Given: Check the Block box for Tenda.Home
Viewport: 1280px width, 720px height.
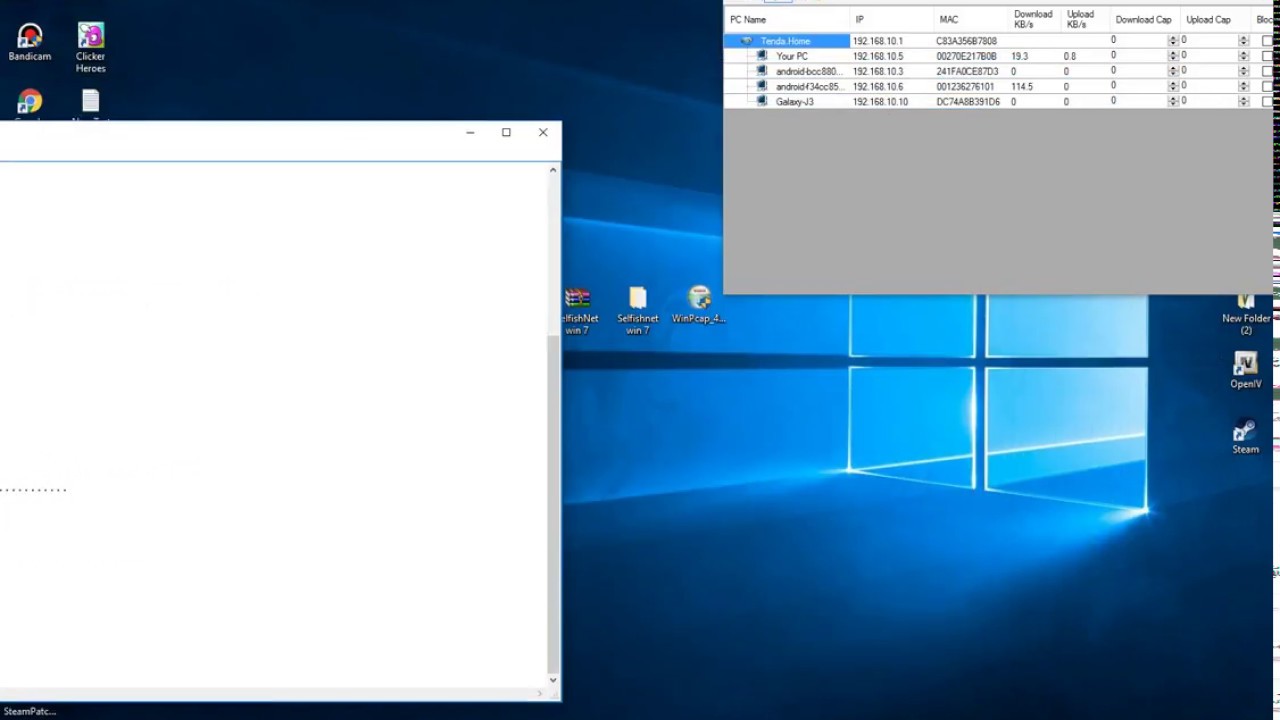Looking at the screenshot, I should click(x=1267, y=41).
